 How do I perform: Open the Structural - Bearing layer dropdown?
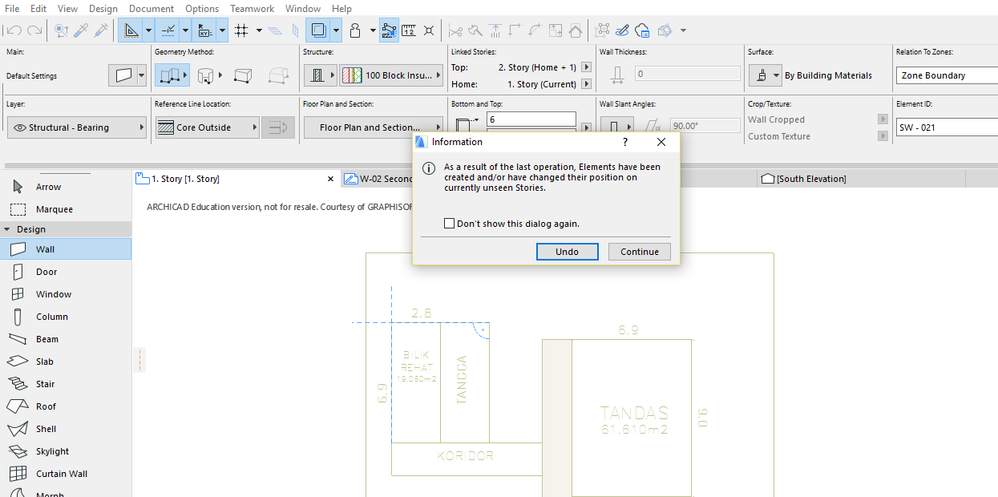tap(77, 127)
